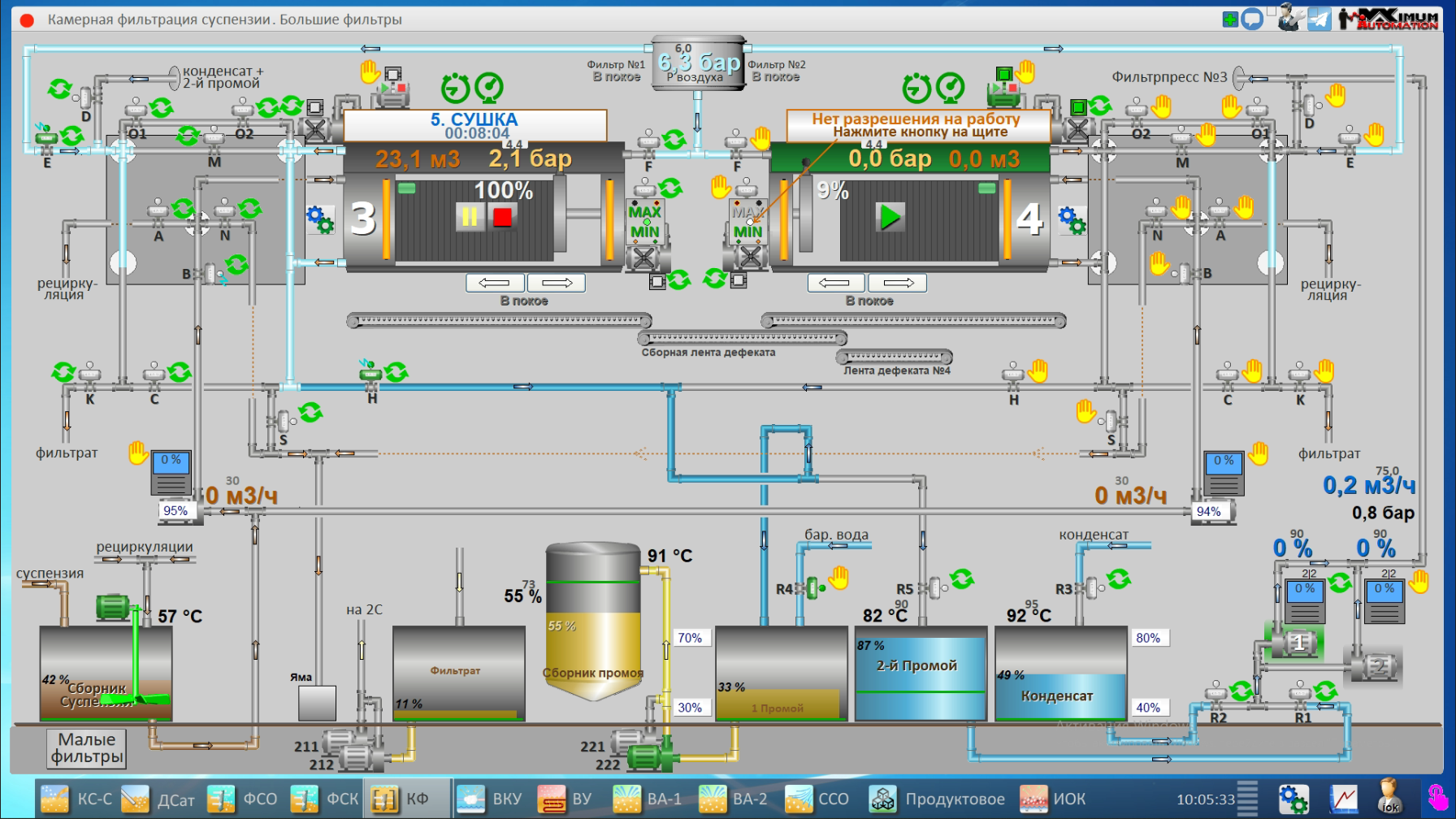The height and width of the screenshot is (819, 1456).
Task: Start filter press 4 with the green play button
Action: point(890,217)
